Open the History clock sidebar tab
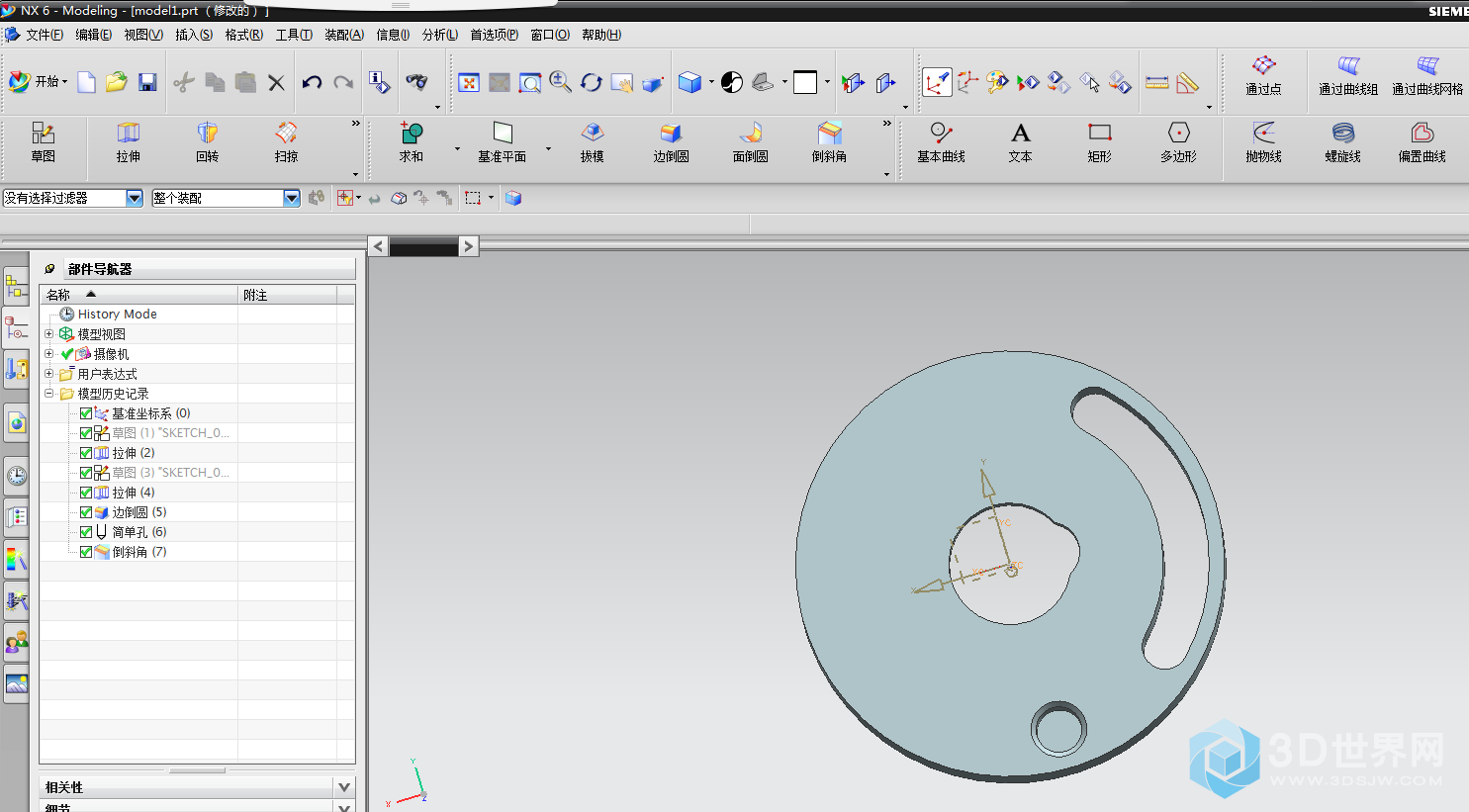The width and height of the screenshot is (1469, 812). pos(16,476)
